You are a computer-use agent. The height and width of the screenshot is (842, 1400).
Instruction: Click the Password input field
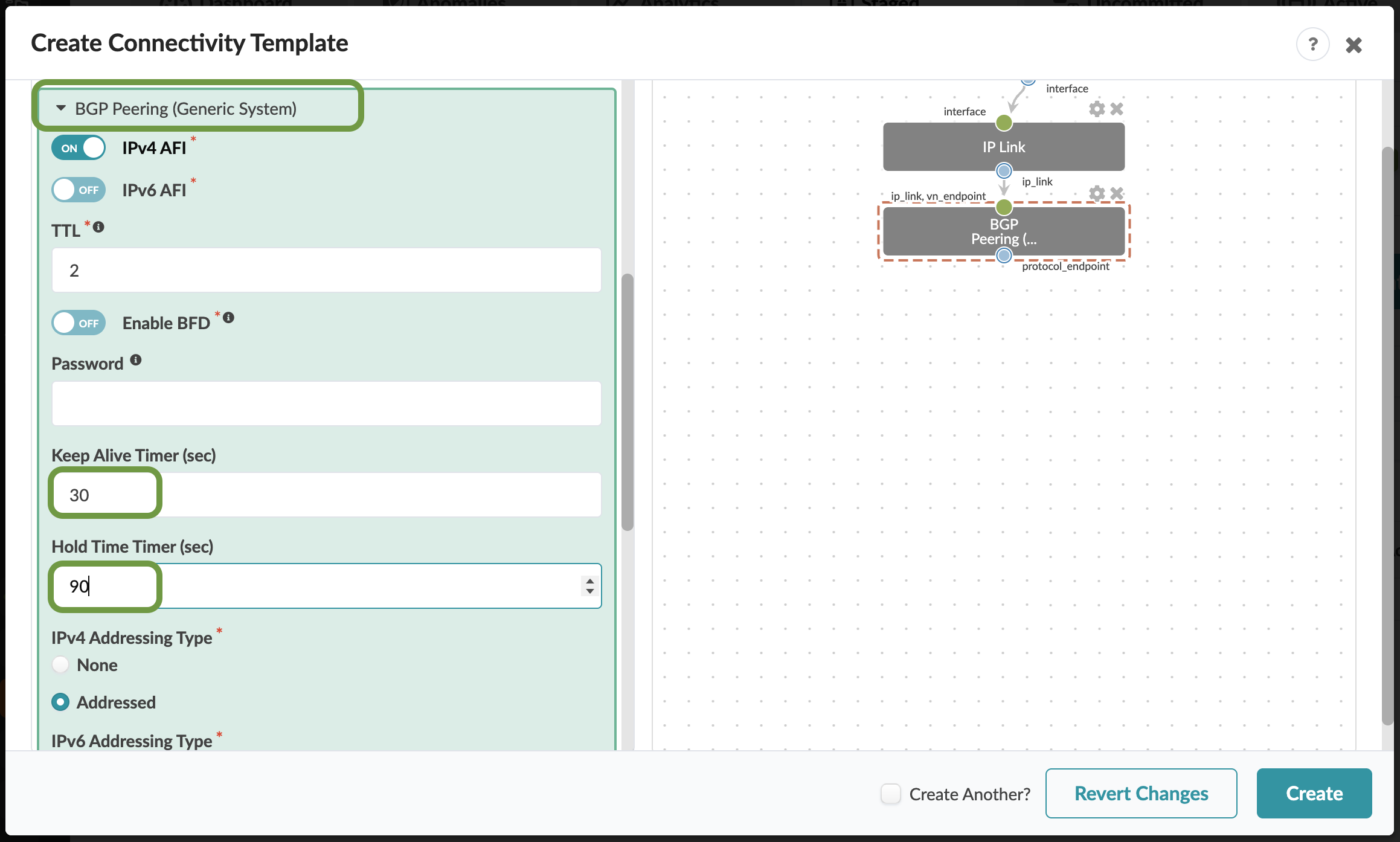pyautogui.click(x=326, y=403)
